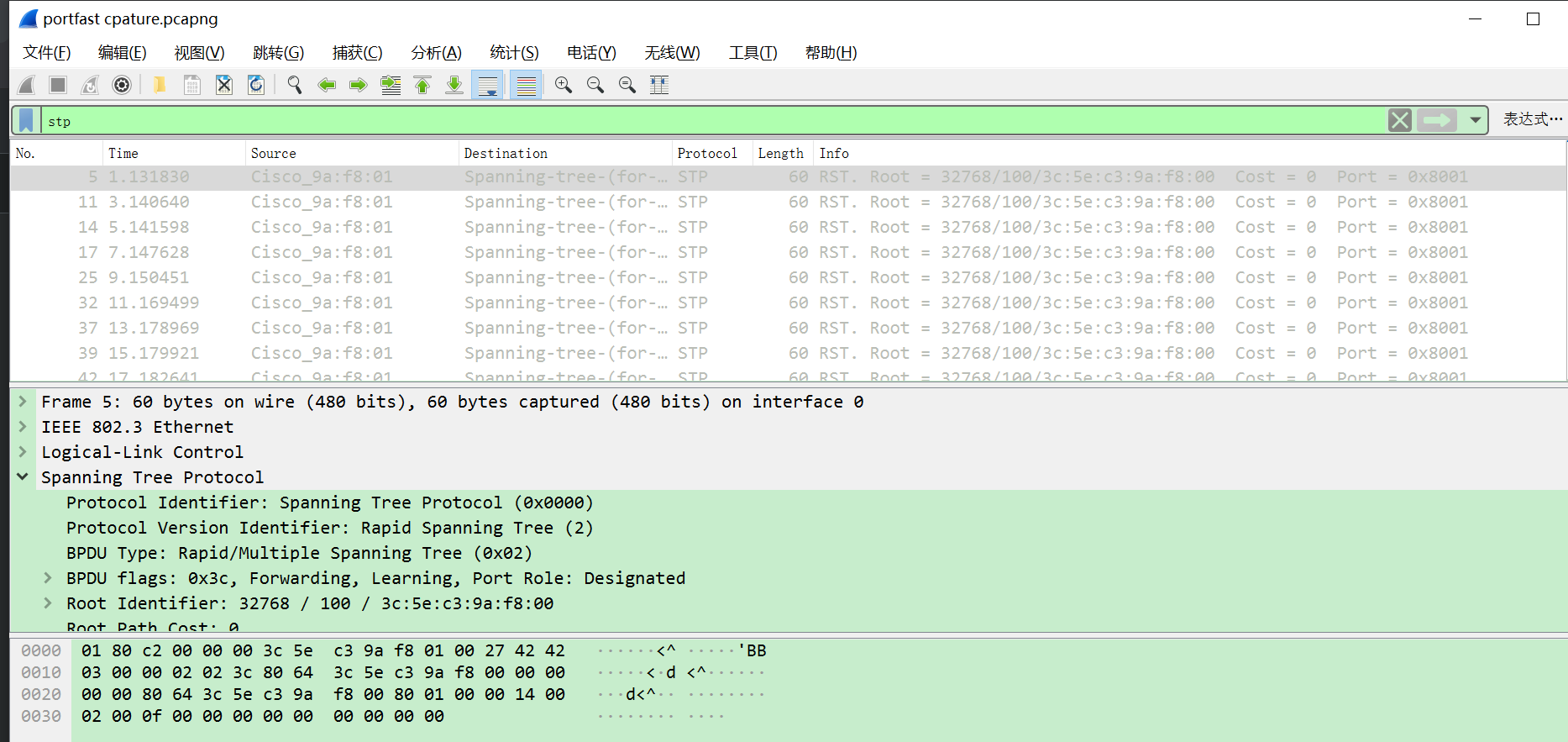Click the stop capture square icon

point(58,85)
